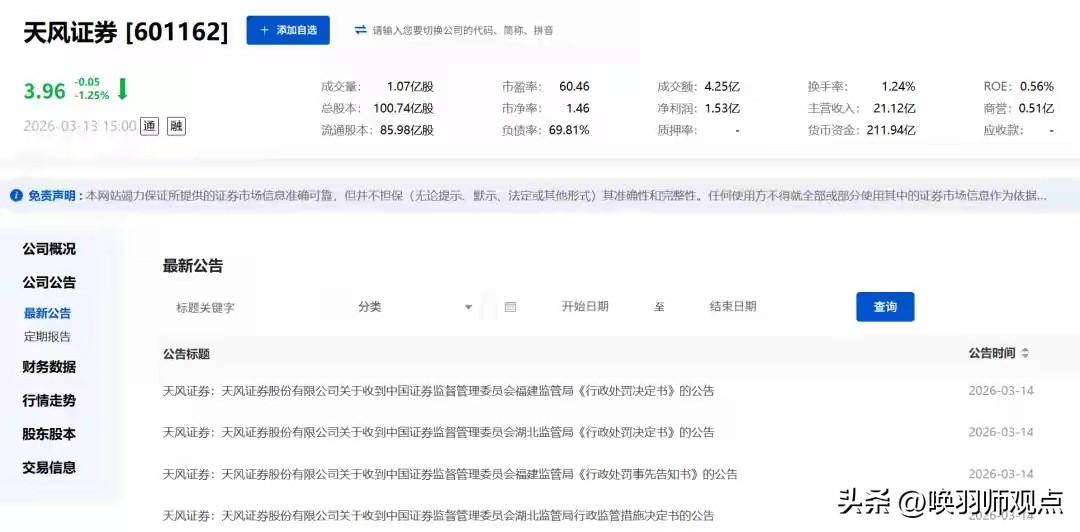The height and width of the screenshot is (532, 1080).
Task: Click the 融 badge icon
Action: click(177, 126)
